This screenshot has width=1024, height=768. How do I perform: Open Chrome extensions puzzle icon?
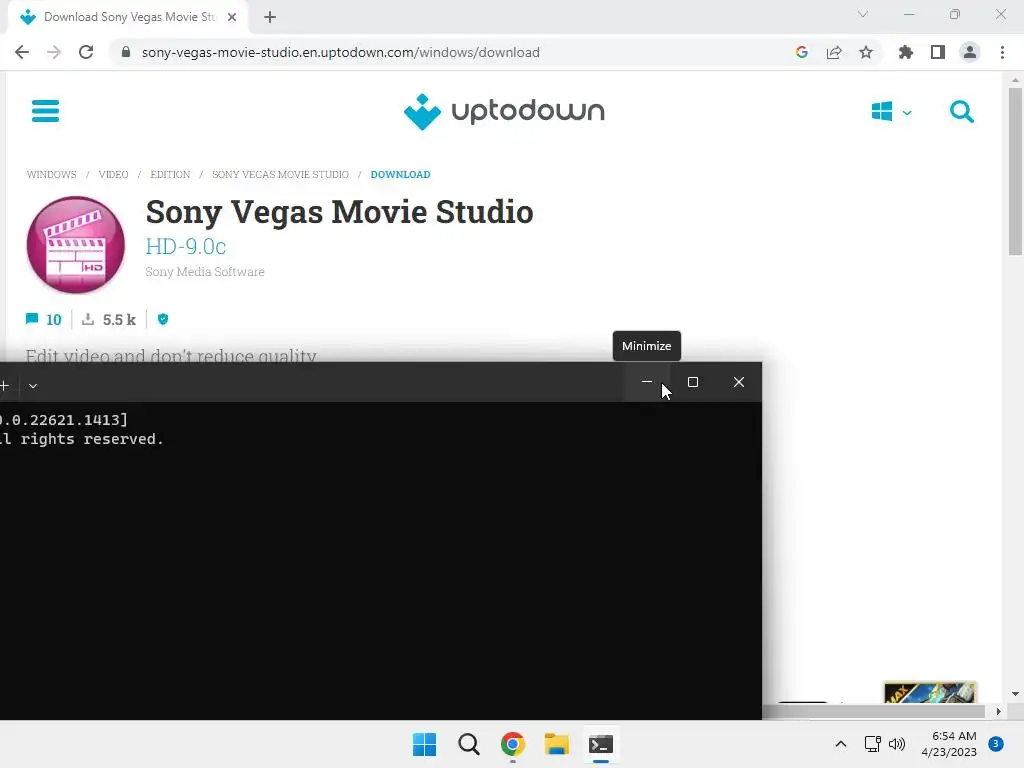pos(905,52)
